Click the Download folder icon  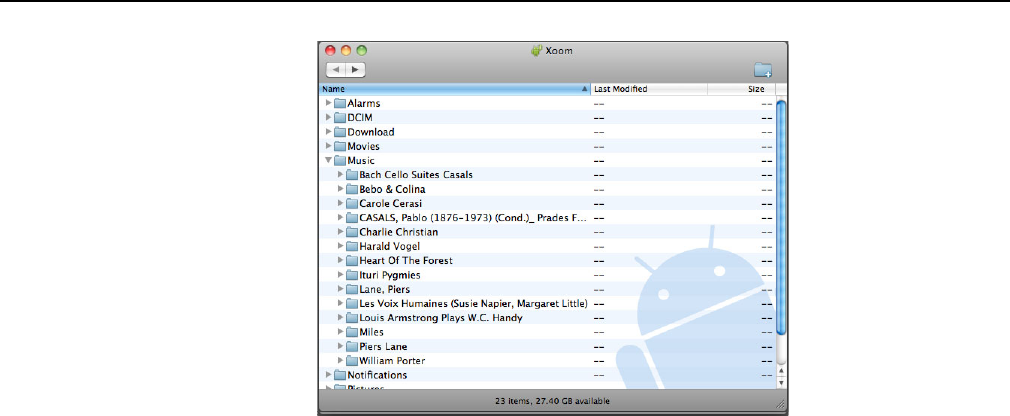tap(340, 132)
